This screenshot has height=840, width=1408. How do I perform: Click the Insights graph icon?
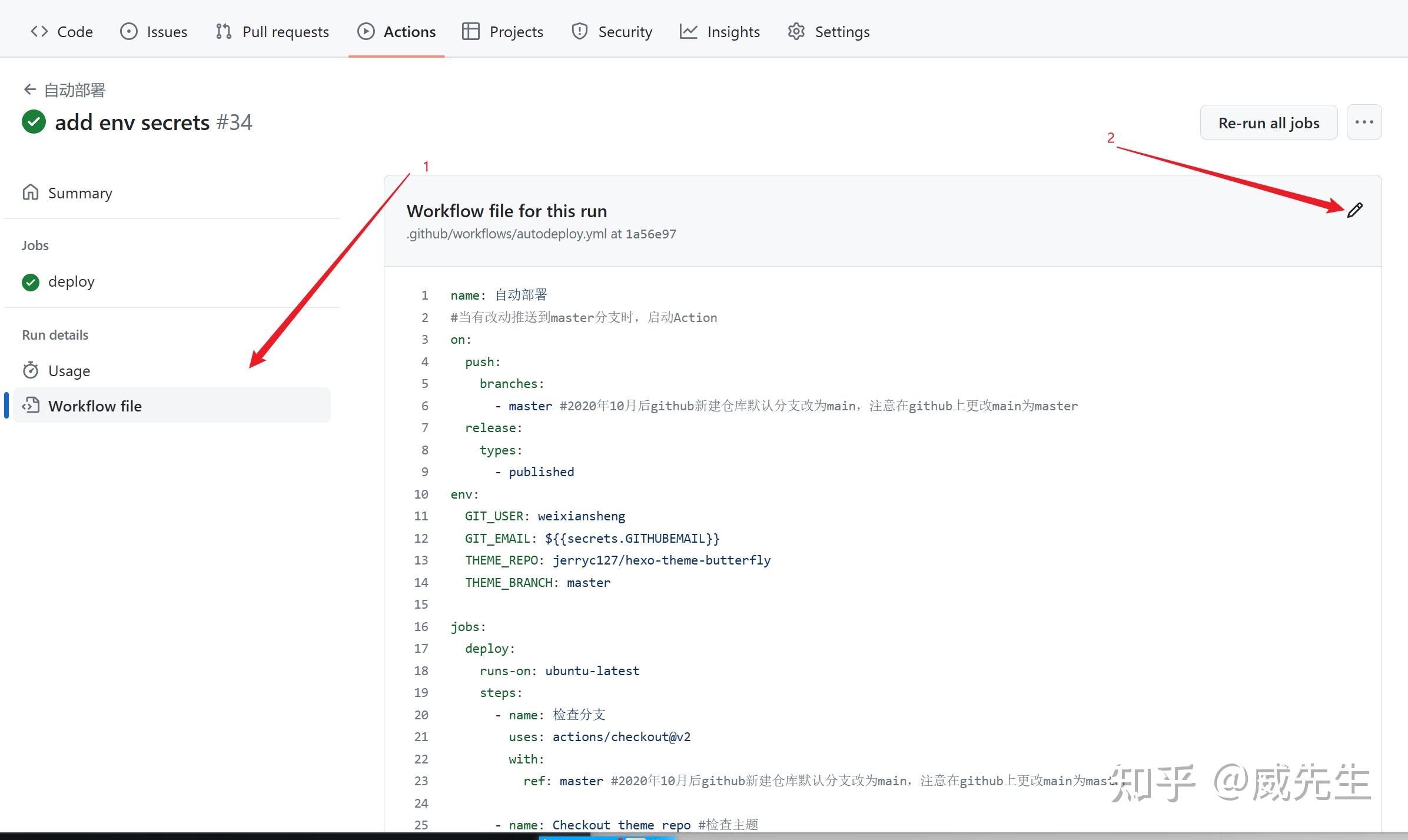pos(689,31)
